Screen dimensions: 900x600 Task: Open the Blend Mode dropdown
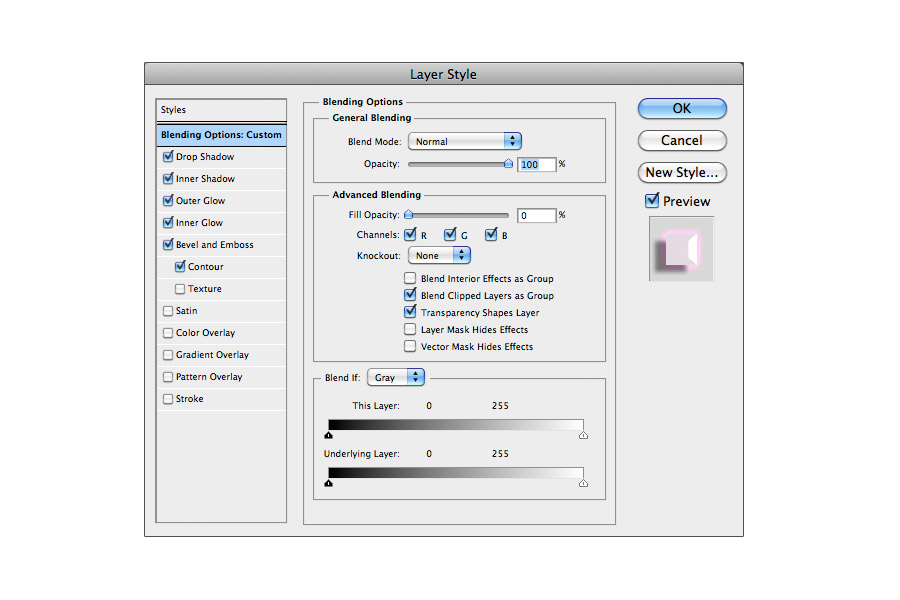coord(465,141)
